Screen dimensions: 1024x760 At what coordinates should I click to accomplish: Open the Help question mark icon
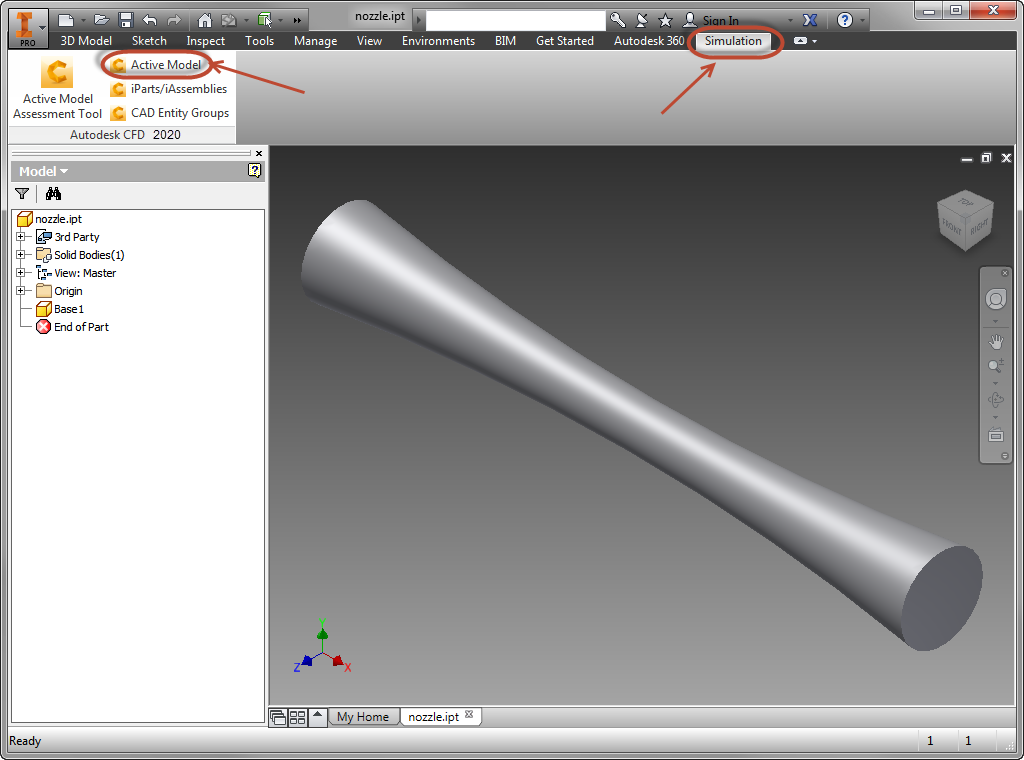click(x=844, y=20)
